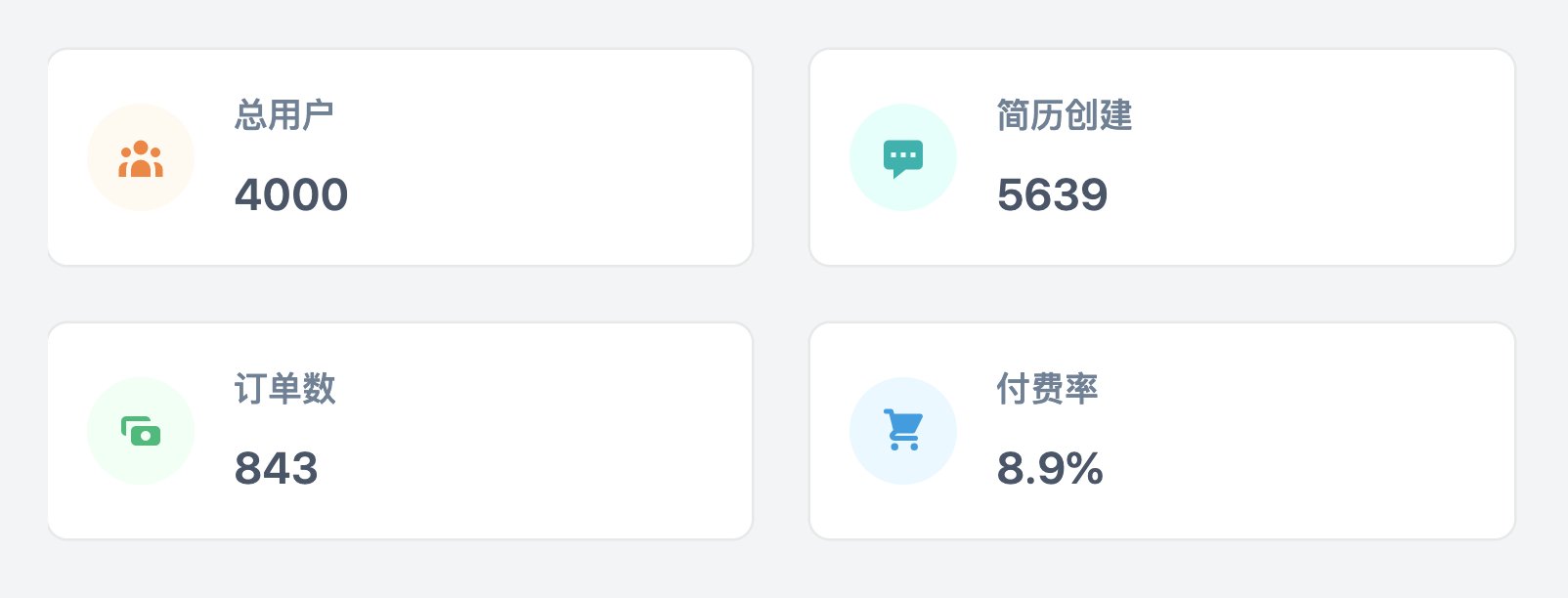The width and height of the screenshot is (1568, 598).
Task: Open the 订单数 statistics card
Action: [x=399, y=430]
